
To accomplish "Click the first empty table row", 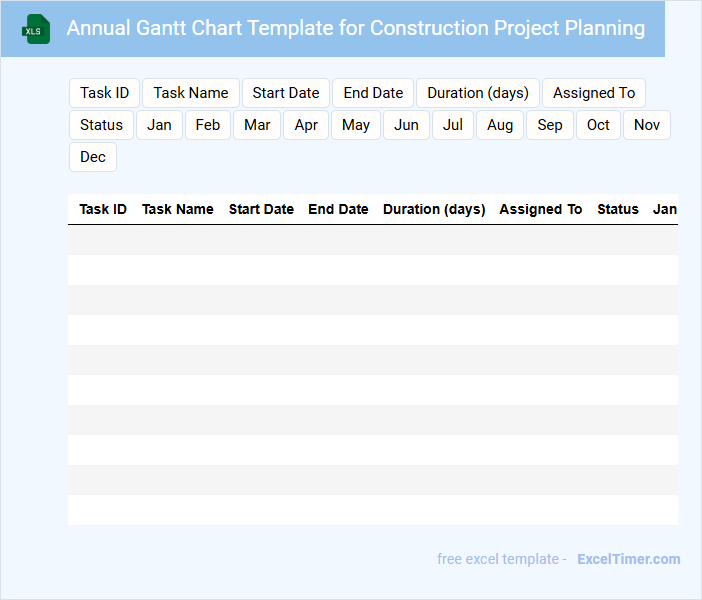I will (372, 240).
